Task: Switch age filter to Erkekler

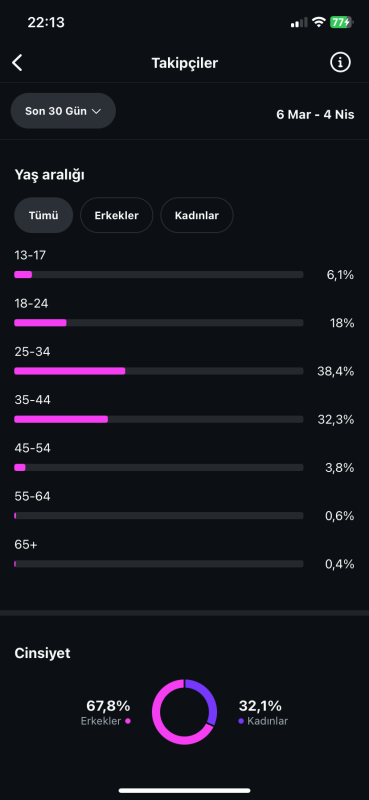Action: click(116, 215)
